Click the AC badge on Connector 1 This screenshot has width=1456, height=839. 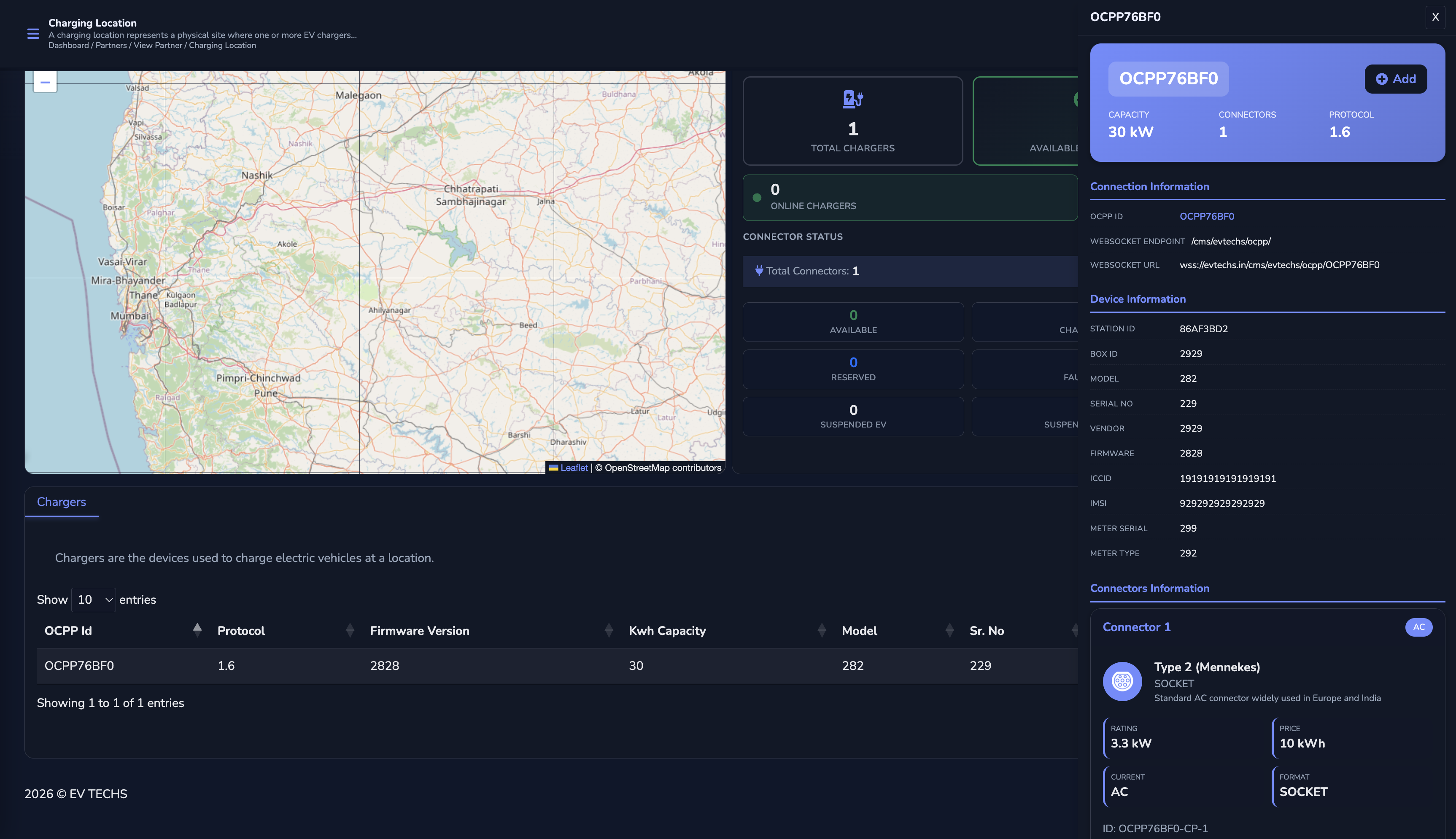[1418, 627]
